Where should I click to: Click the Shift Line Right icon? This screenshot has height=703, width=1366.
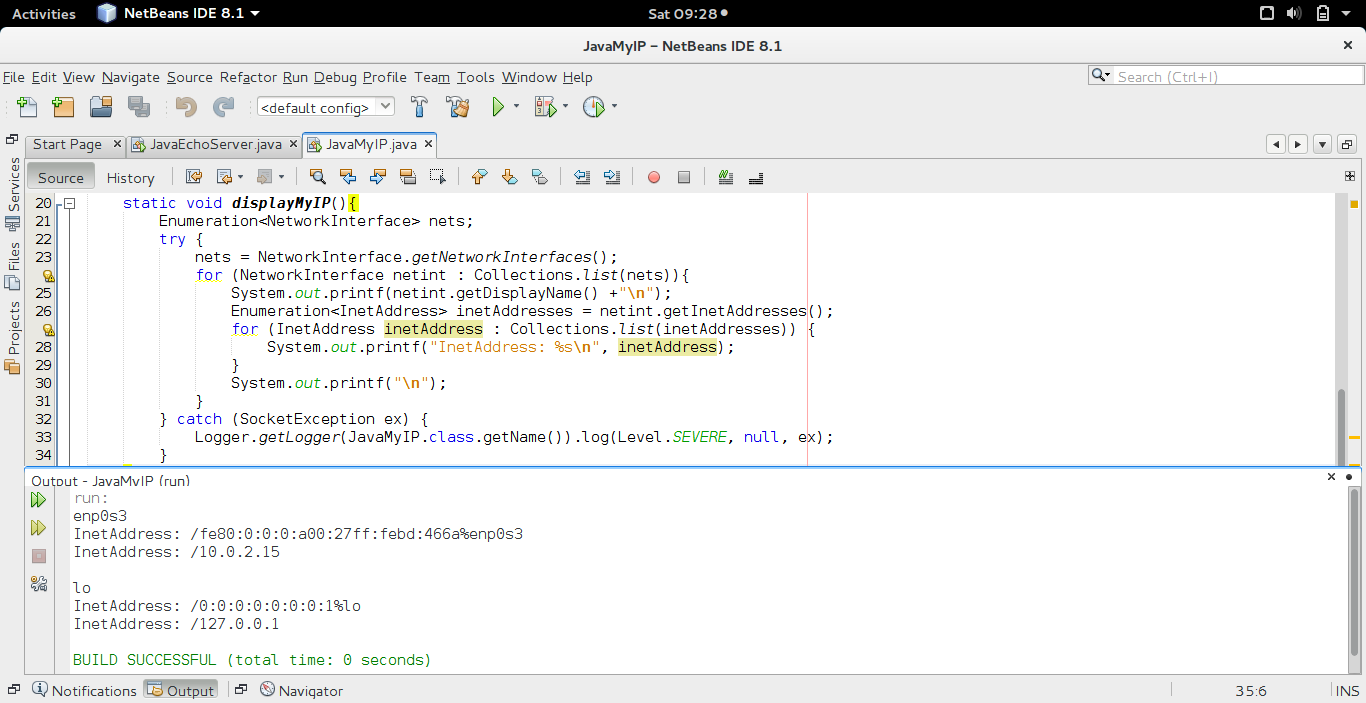(613, 177)
